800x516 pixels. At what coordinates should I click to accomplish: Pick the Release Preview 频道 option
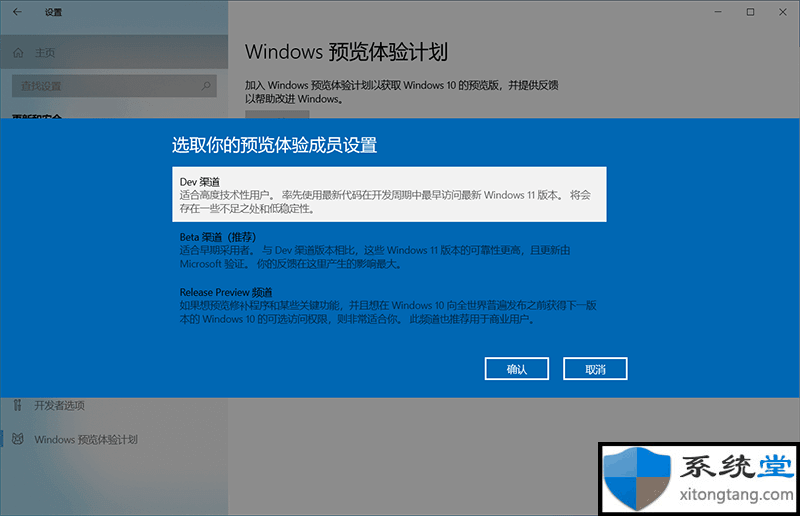389,305
